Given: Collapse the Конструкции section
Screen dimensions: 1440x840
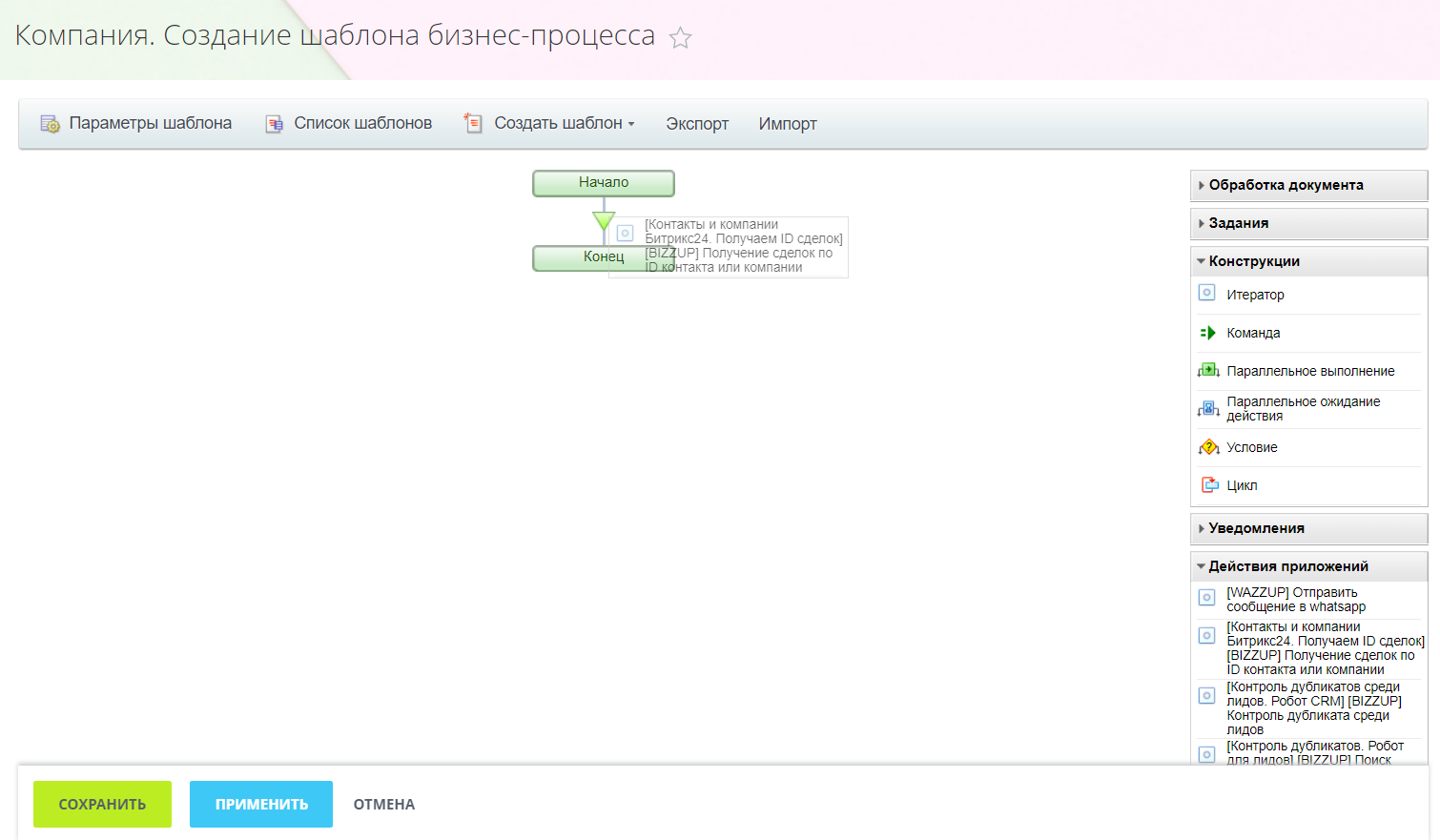Looking at the screenshot, I should 1308,261.
